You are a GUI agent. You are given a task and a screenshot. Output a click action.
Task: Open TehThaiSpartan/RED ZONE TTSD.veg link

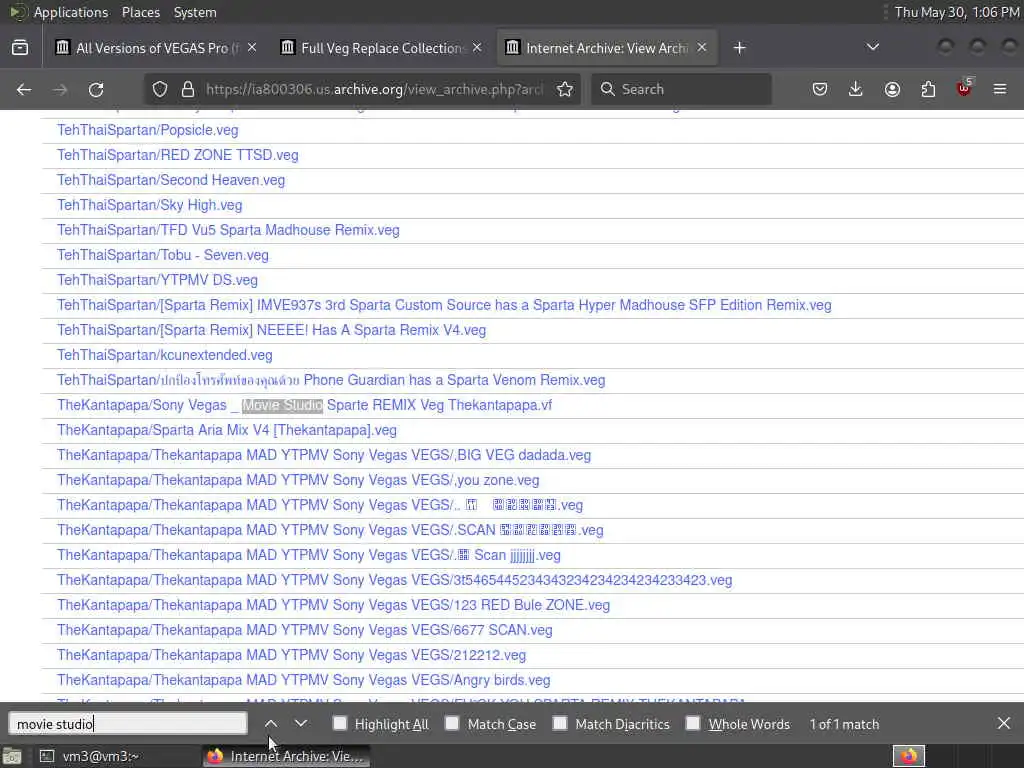coord(178,155)
